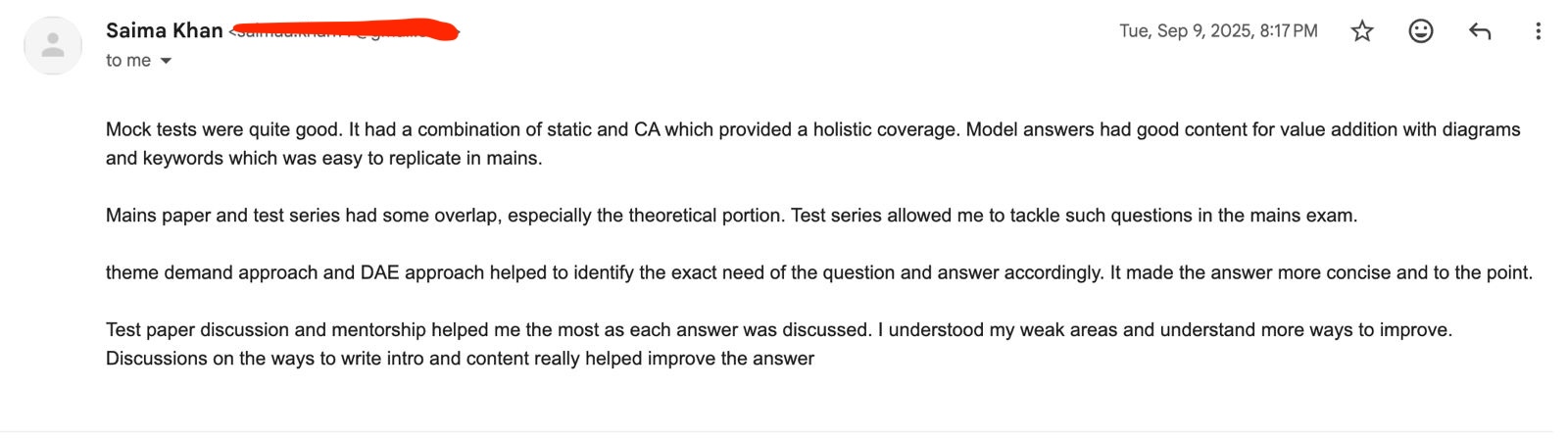Click the "to me" recipient text
This screenshot has height=439, width=1568.
[x=128, y=61]
